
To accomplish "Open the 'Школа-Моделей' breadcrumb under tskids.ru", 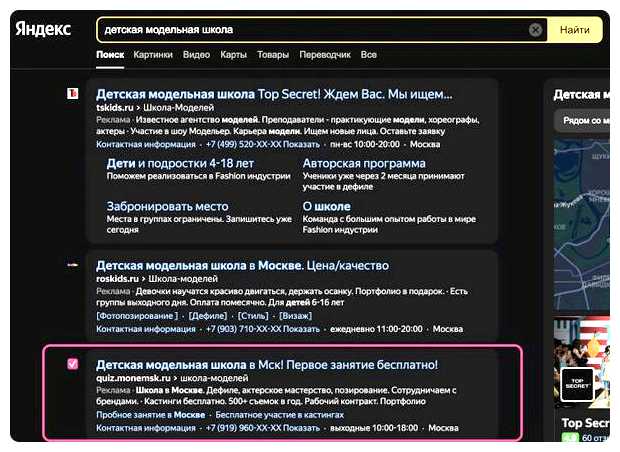I will (x=178, y=108).
